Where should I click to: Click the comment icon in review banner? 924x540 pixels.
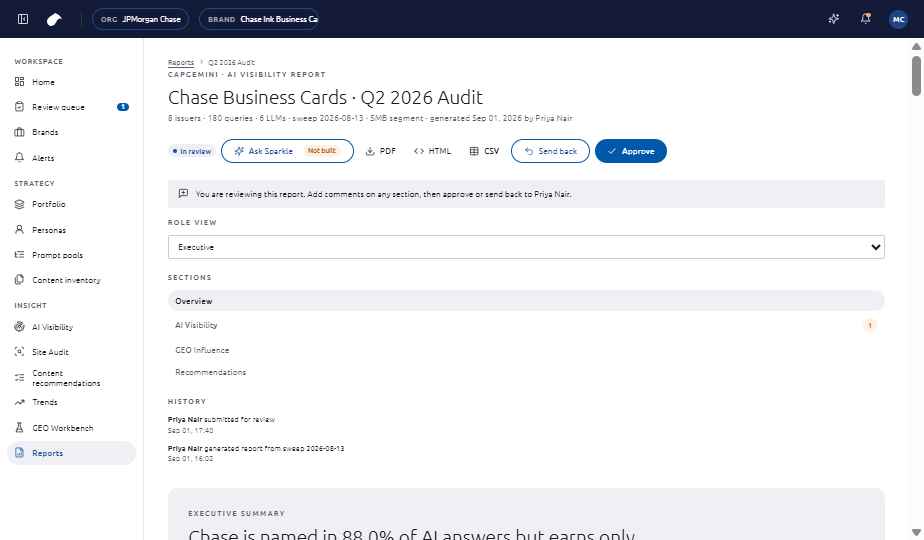tap(183, 193)
